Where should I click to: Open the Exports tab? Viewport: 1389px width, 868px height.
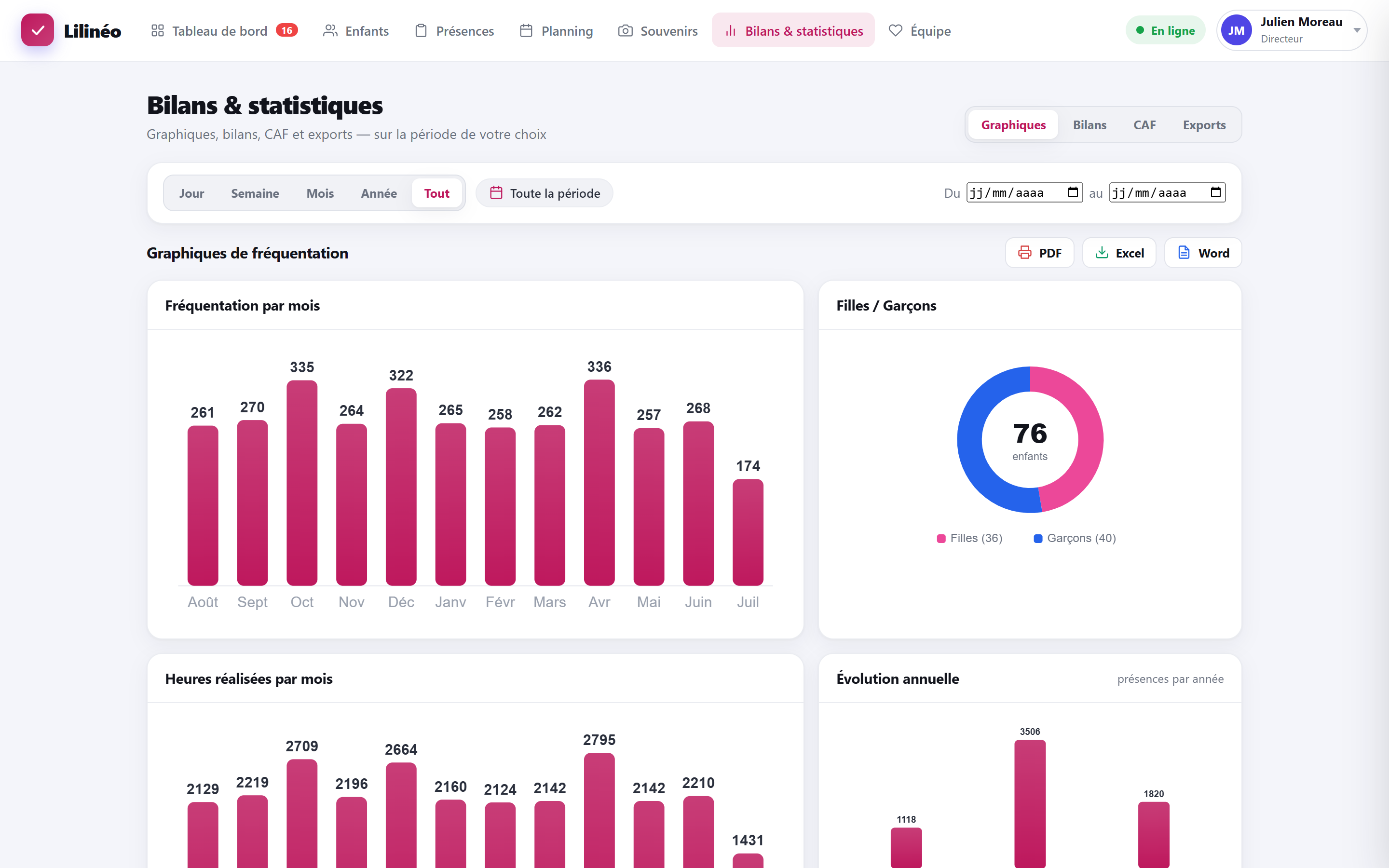(x=1204, y=124)
